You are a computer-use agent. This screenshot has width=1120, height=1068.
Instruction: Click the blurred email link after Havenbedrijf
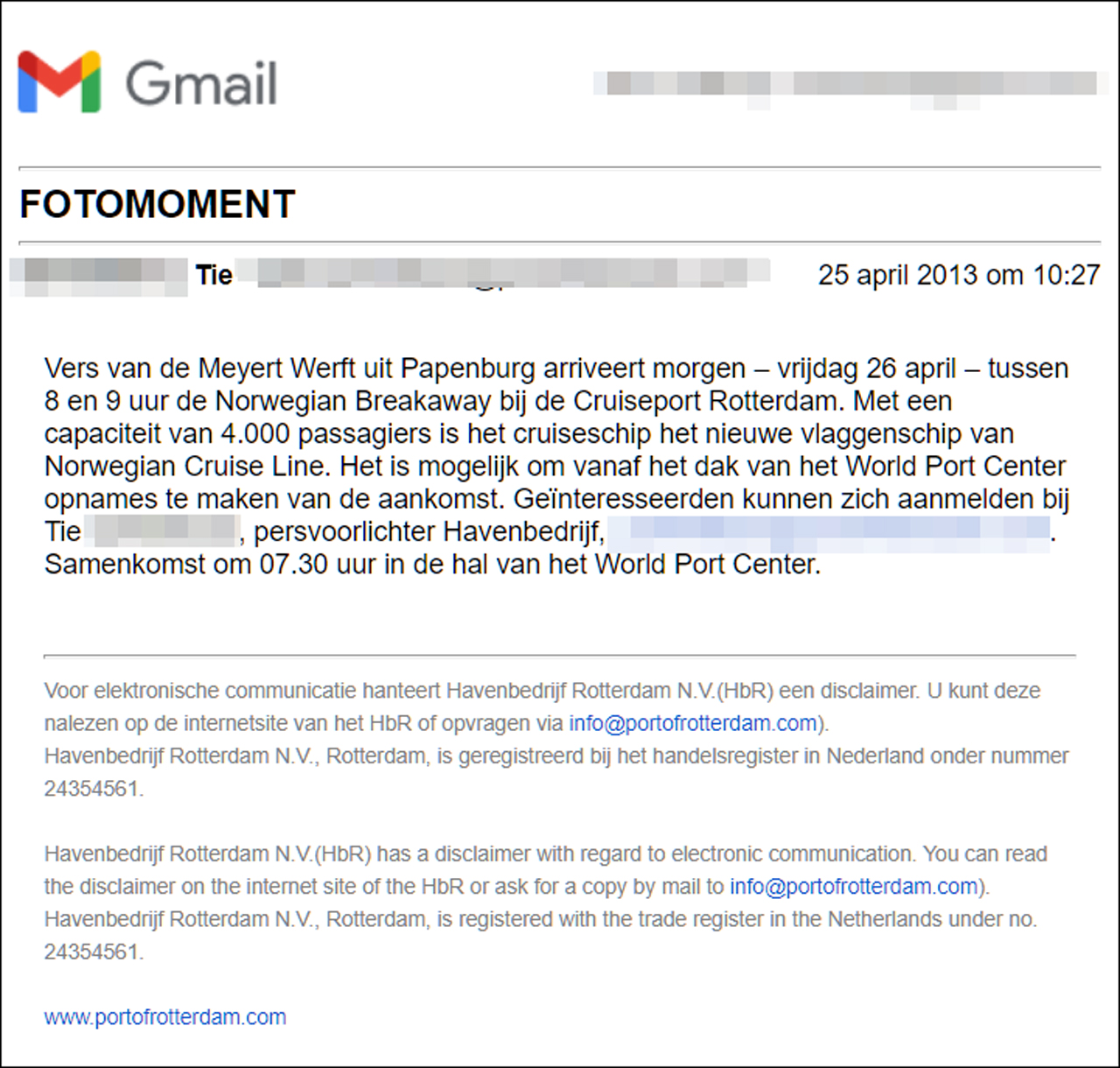[829, 532]
